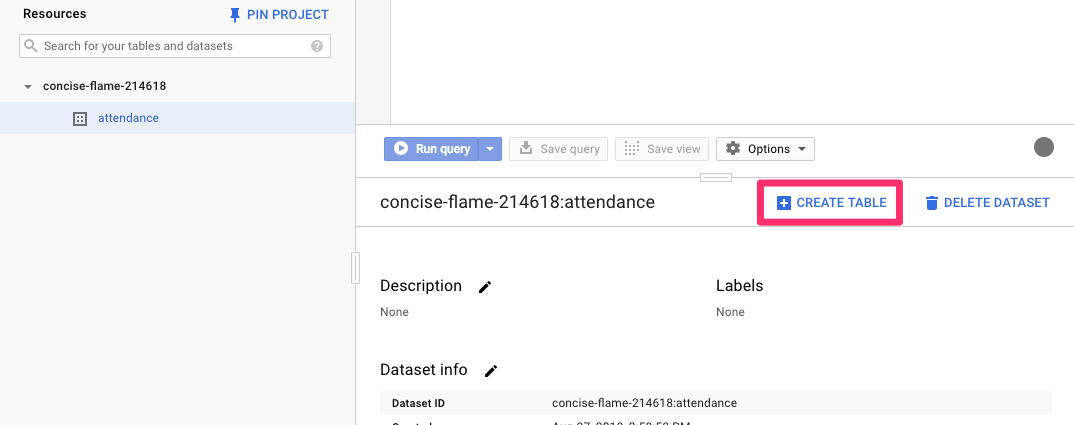The width and height of the screenshot is (1074, 425).
Task: Click the search magnifier icon
Action: (31, 46)
